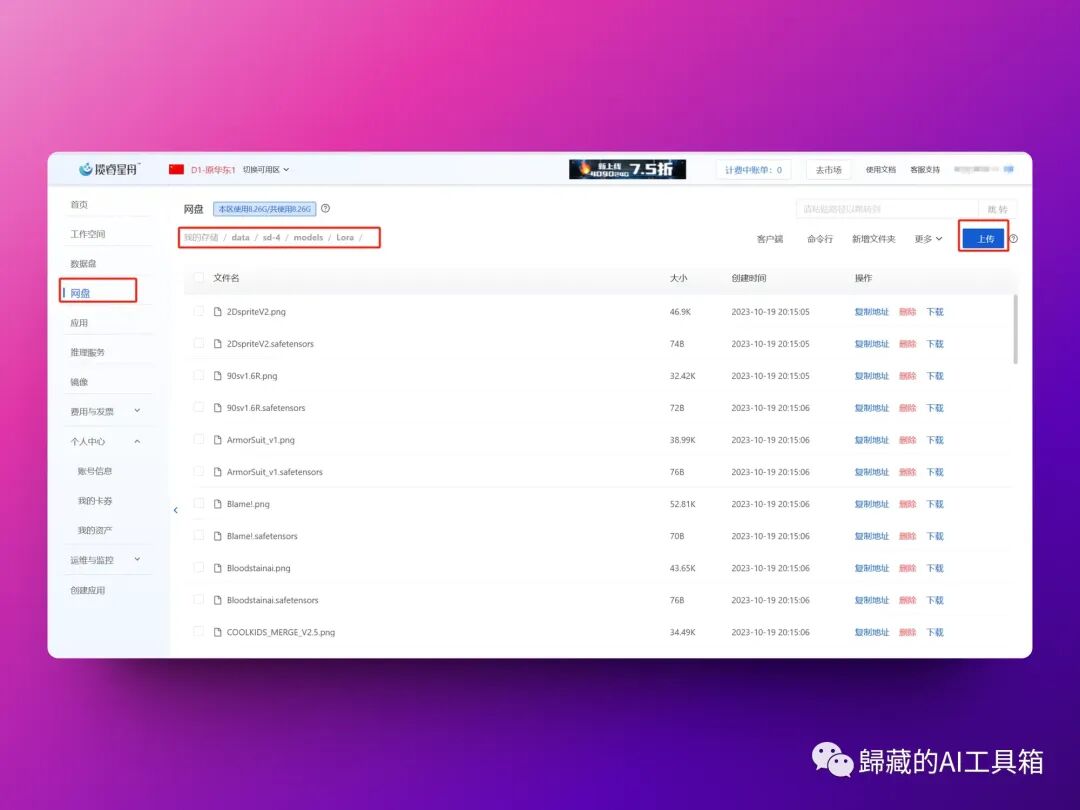Click the file icon of Blame!.safetensors
1080x810 pixels.
(x=218, y=536)
